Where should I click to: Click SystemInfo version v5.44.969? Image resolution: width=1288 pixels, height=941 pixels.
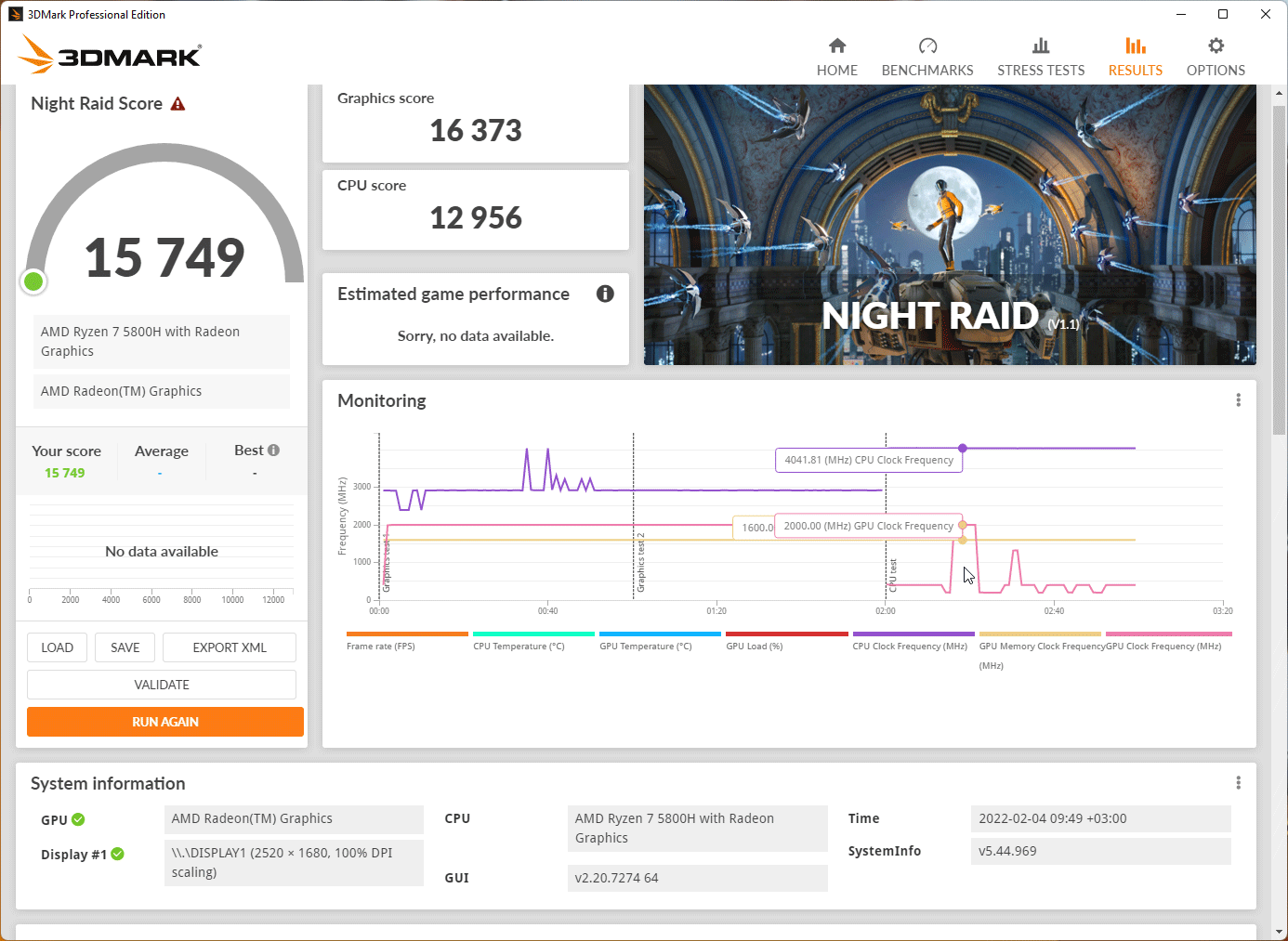tap(1100, 851)
